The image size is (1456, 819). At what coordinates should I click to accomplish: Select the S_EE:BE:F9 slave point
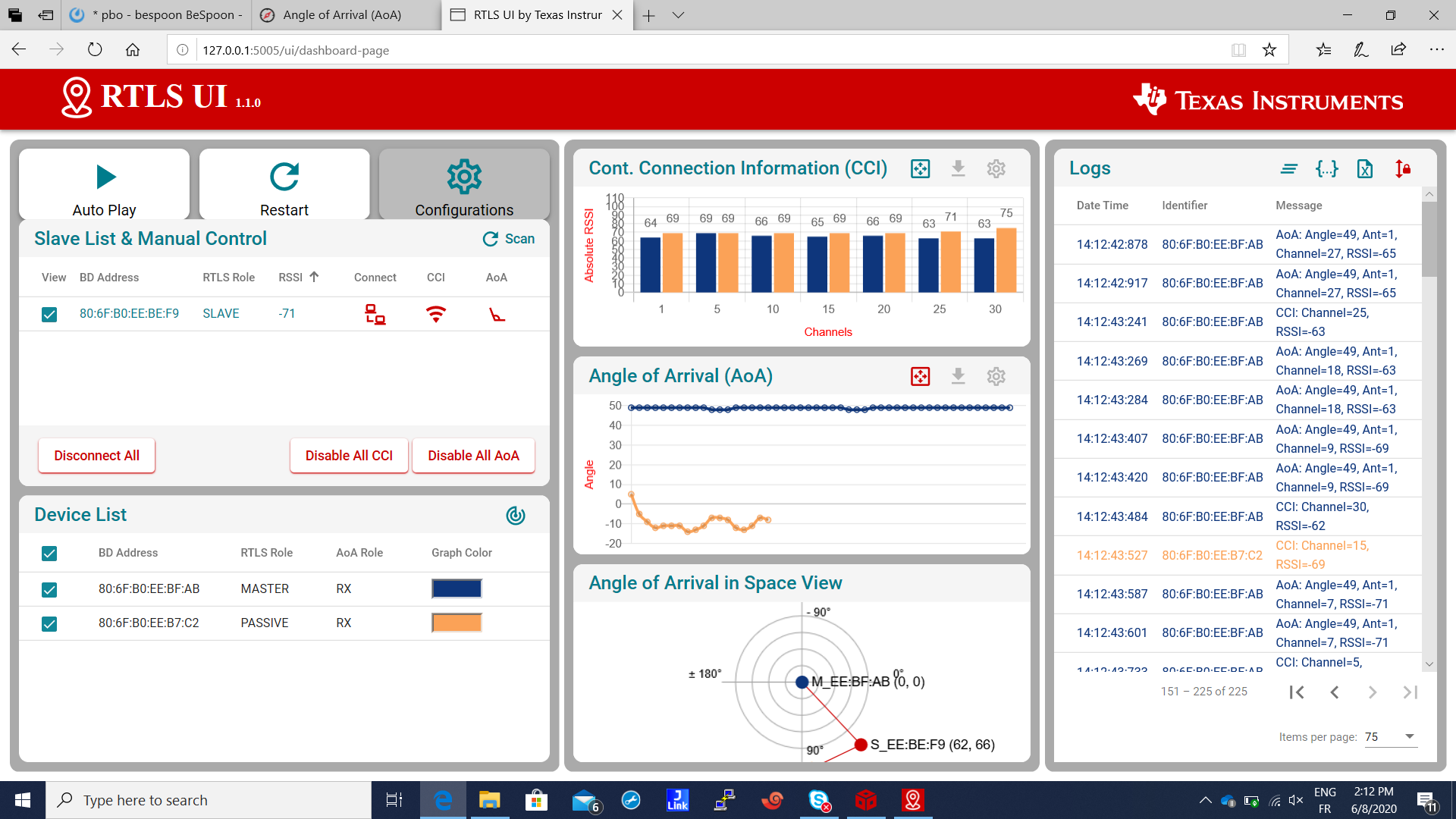(861, 745)
